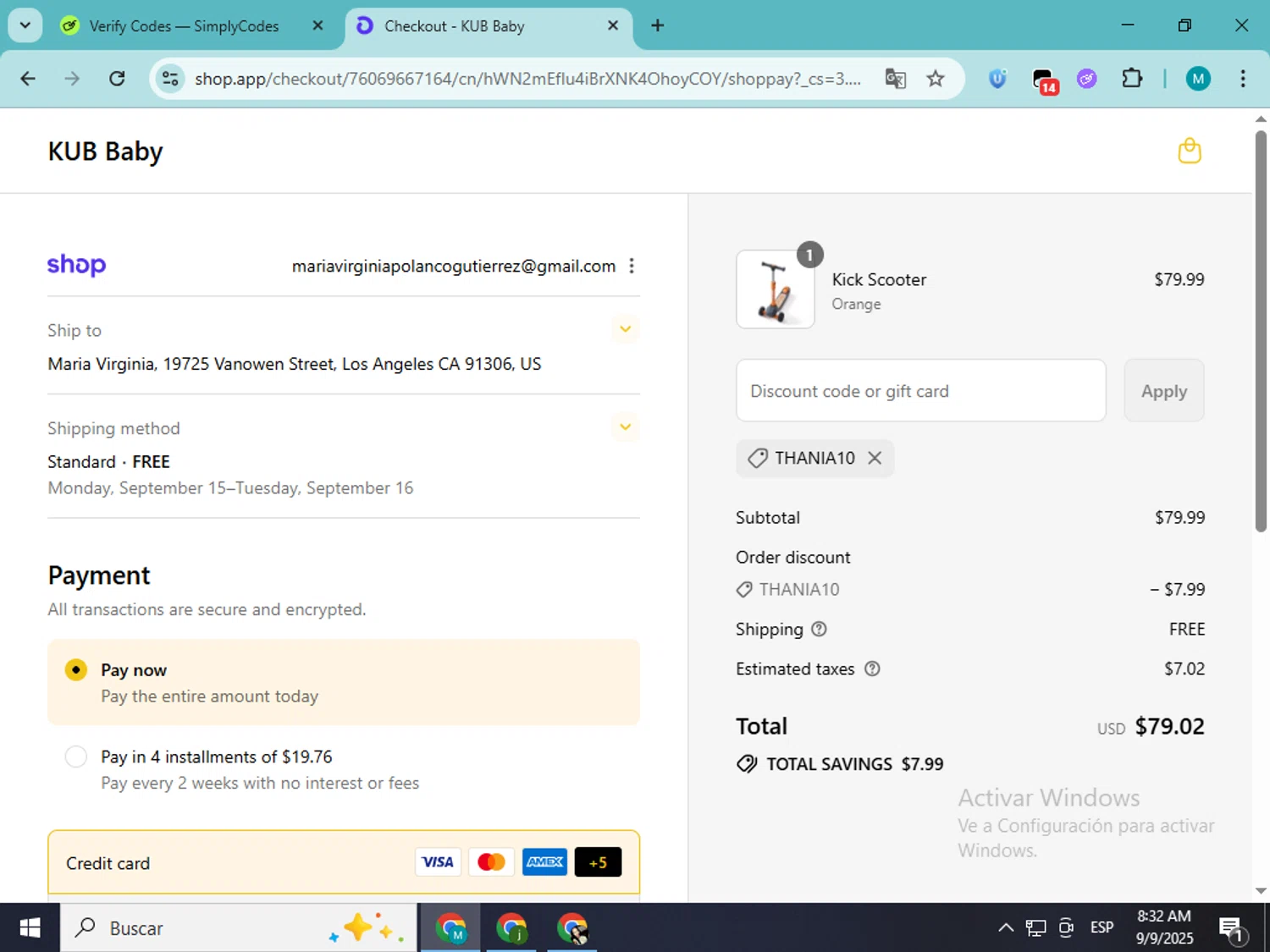Close the Checkout KUB Baby tab
Screen dimensions: 1270x952
pos(613,25)
